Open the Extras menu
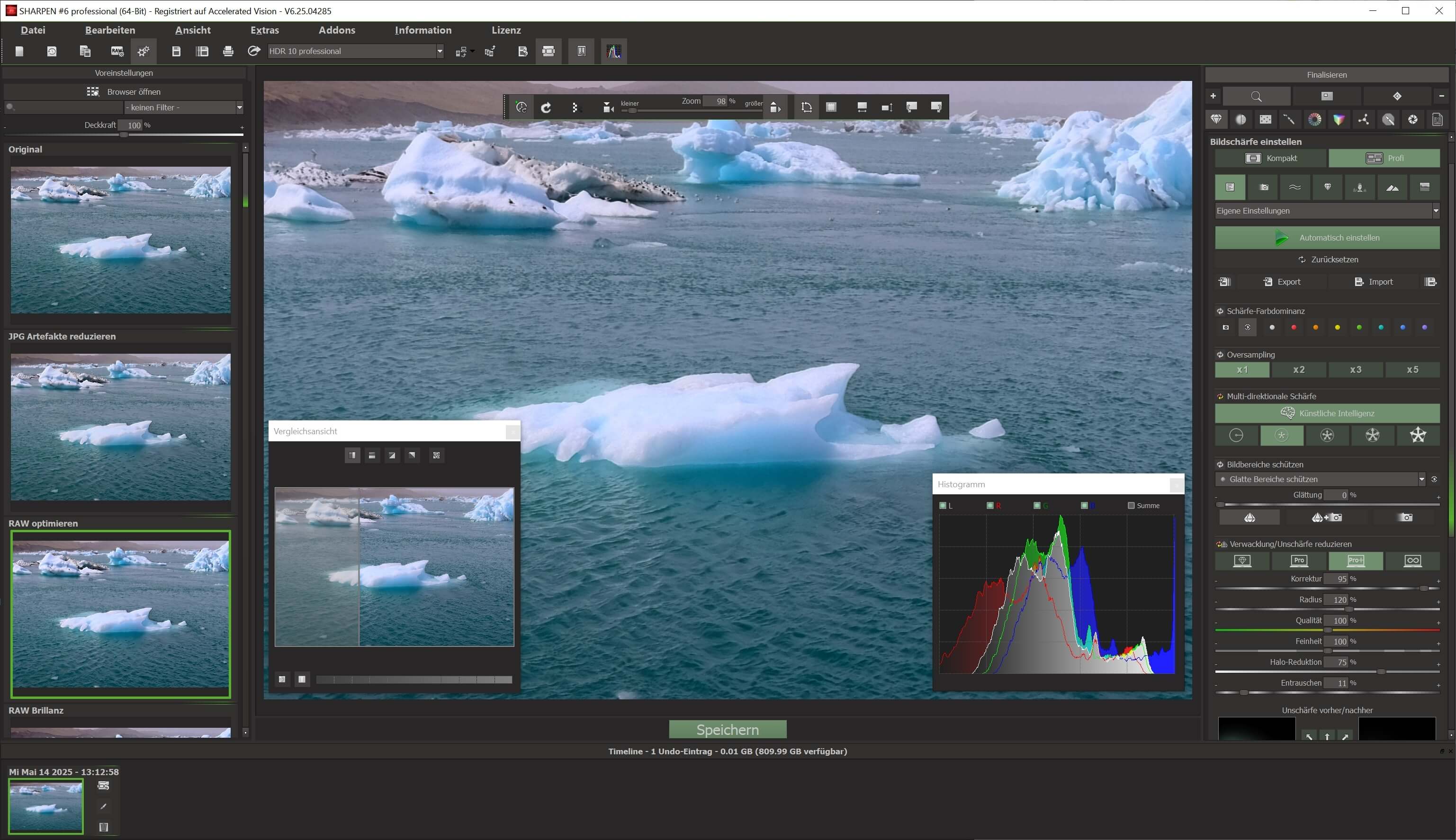 (264, 30)
